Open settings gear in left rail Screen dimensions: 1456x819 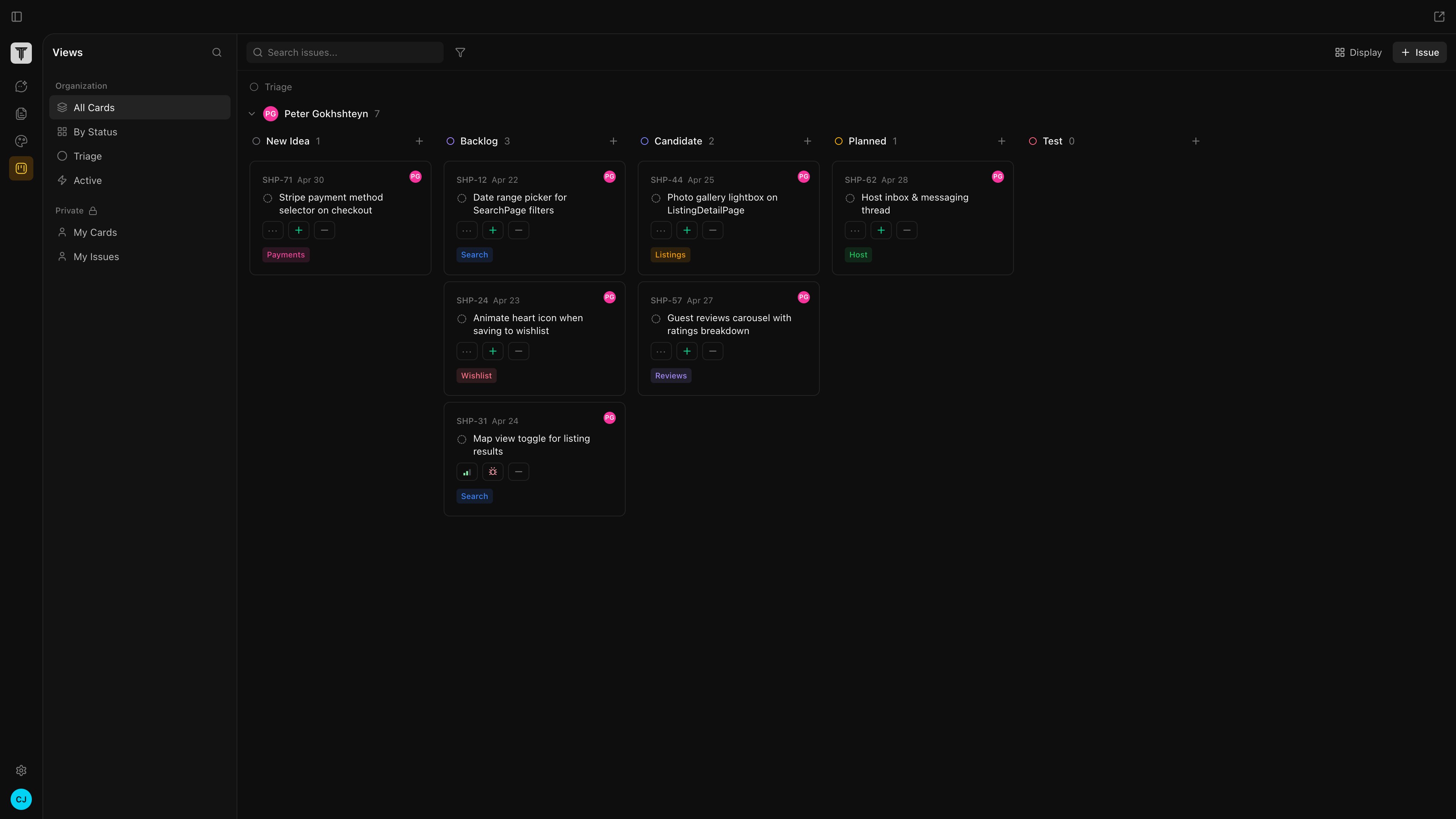click(x=22, y=770)
